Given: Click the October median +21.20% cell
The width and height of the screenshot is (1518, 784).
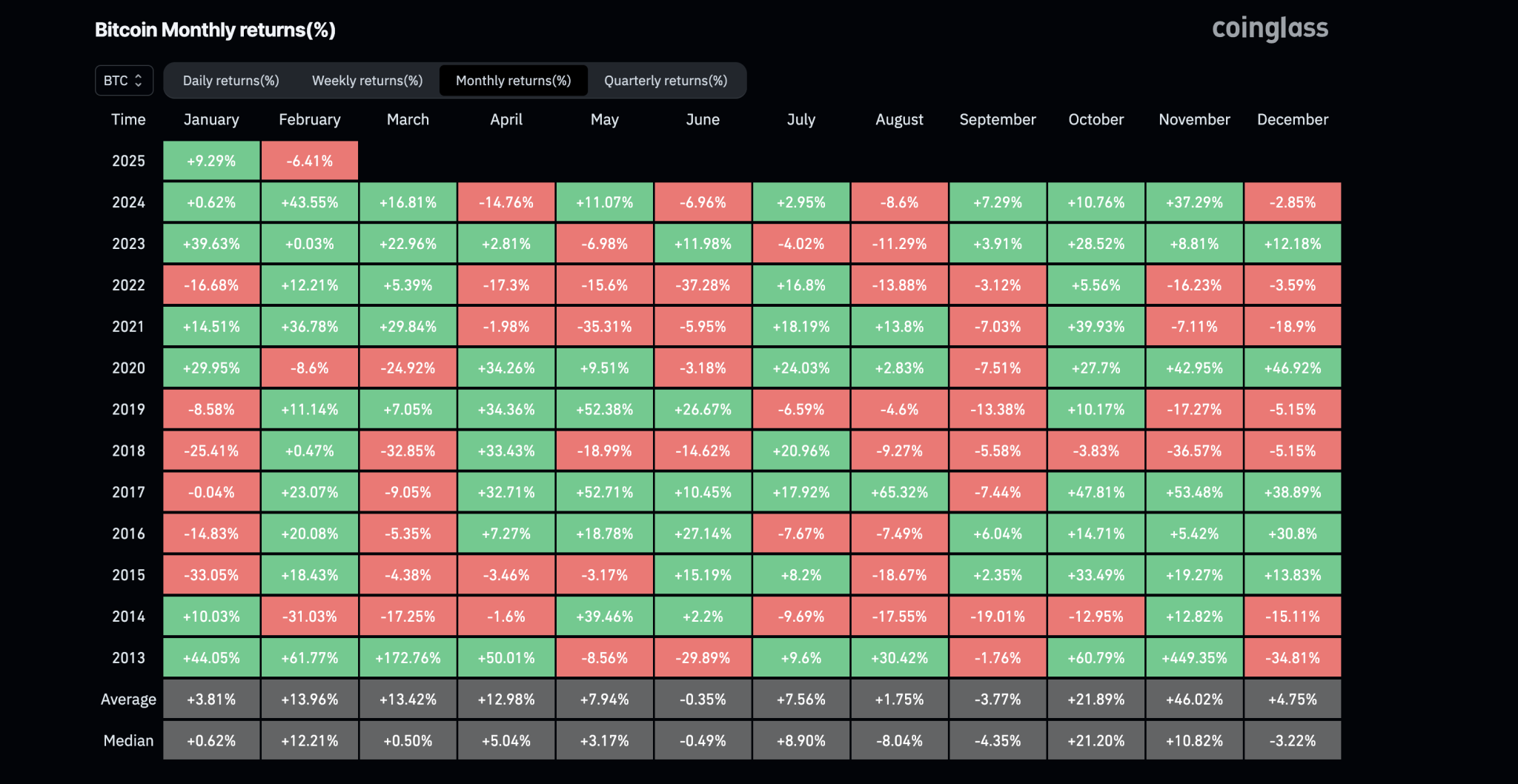Looking at the screenshot, I should pyautogui.click(x=1096, y=741).
